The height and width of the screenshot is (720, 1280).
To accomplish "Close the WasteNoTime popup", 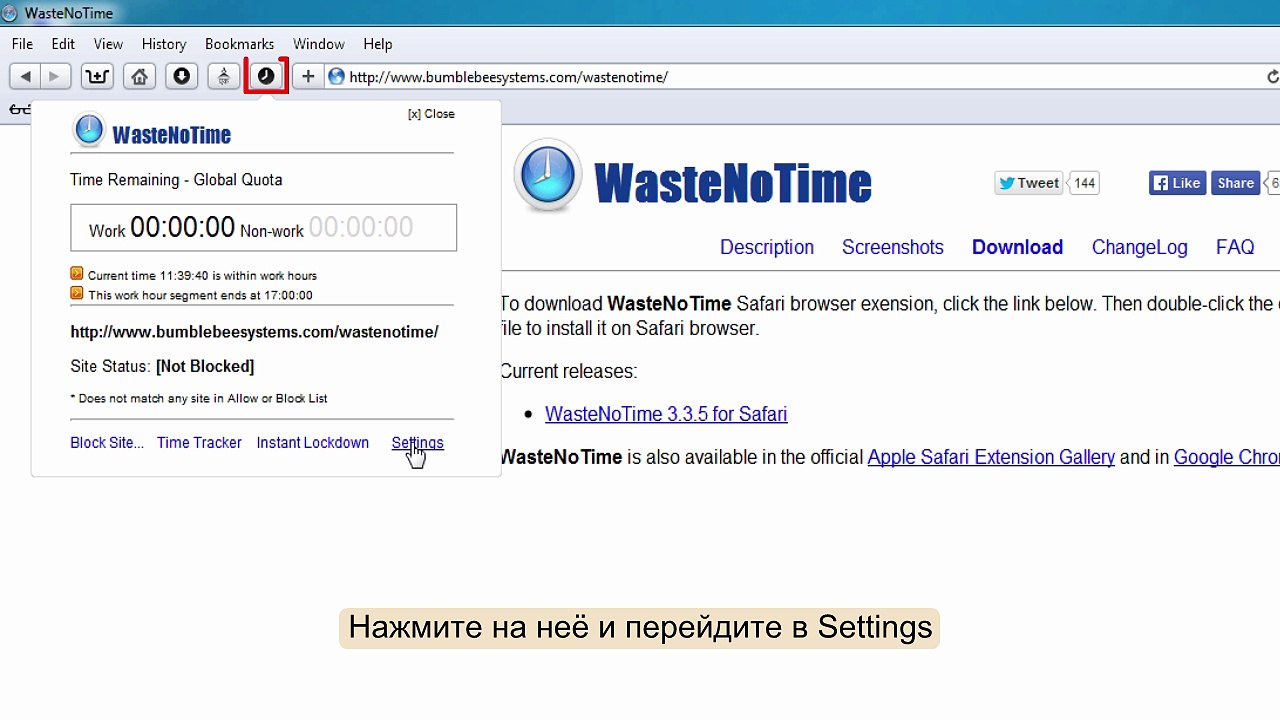I will pyautogui.click(x=431, y=114).
